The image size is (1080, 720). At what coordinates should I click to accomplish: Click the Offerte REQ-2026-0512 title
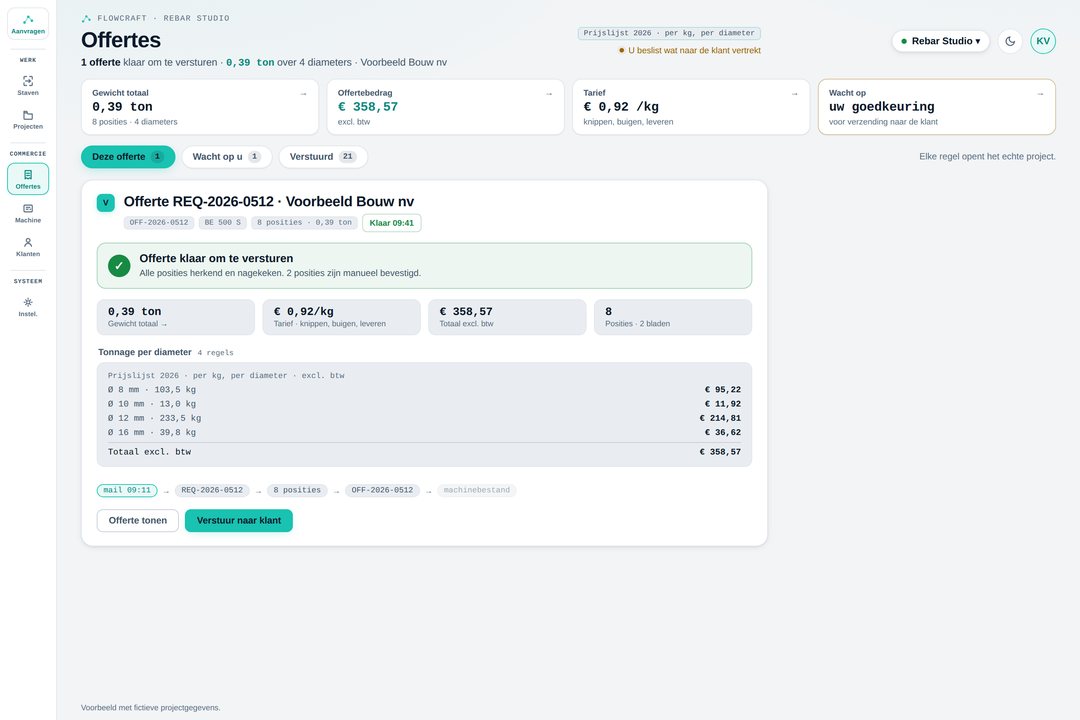point(269,202)
